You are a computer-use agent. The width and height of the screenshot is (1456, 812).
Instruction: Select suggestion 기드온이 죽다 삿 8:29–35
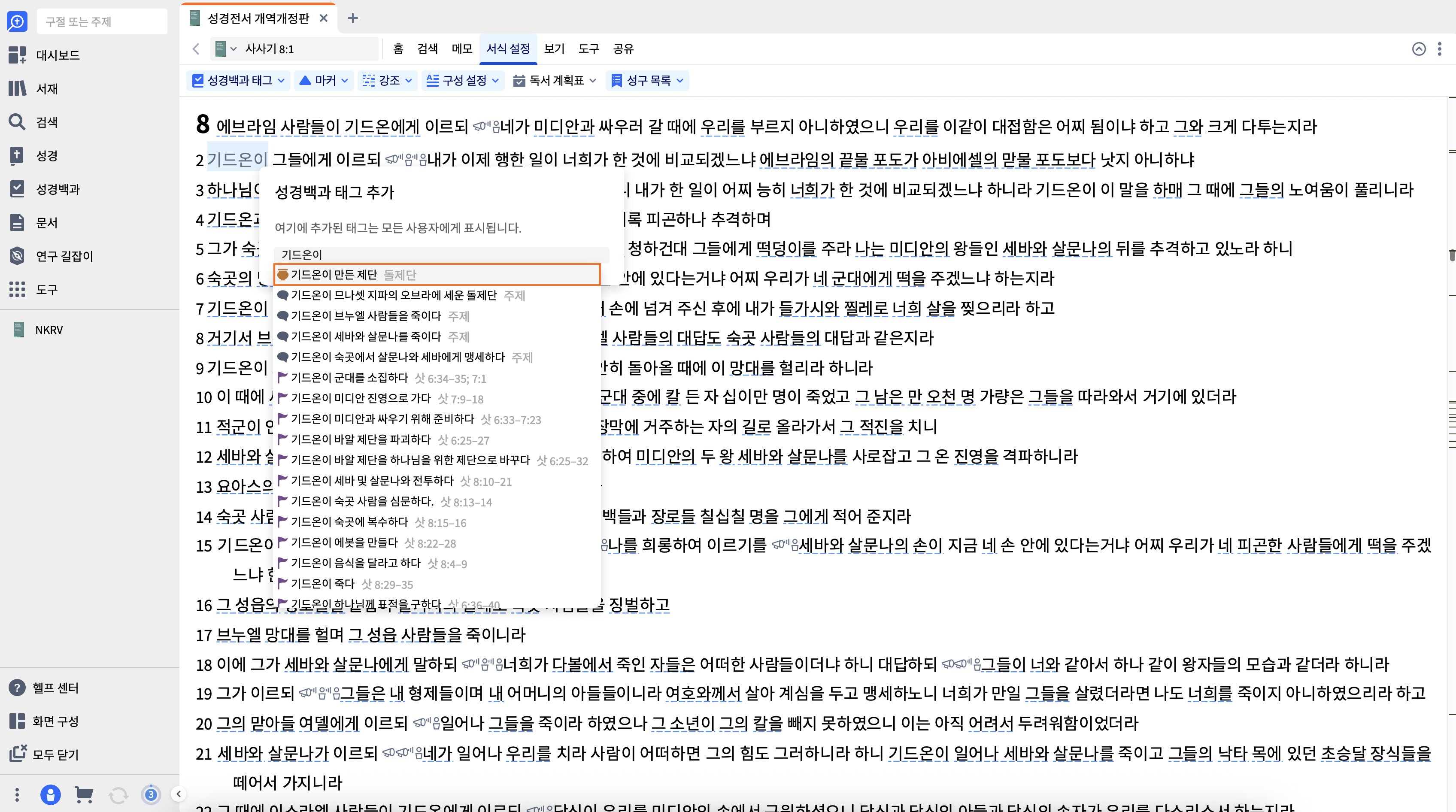(x=437, y=584)
